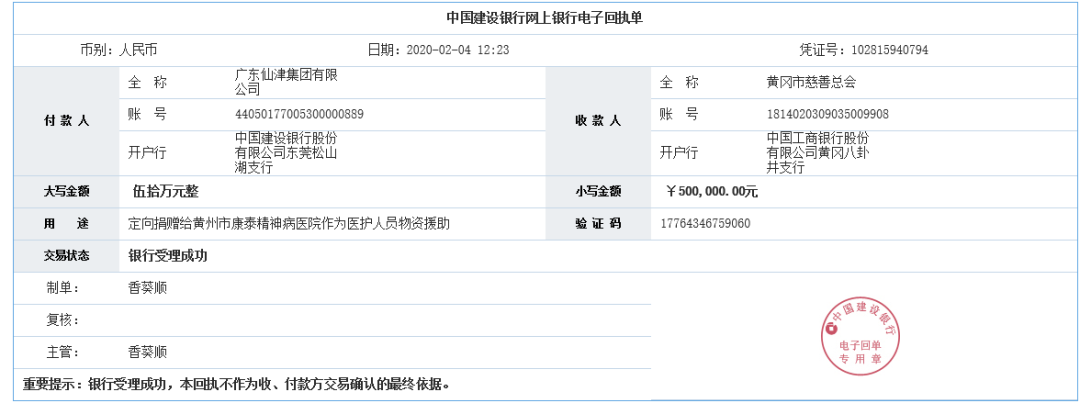Click the 主管 label
Screen dimensions: 1080x403
63,352
